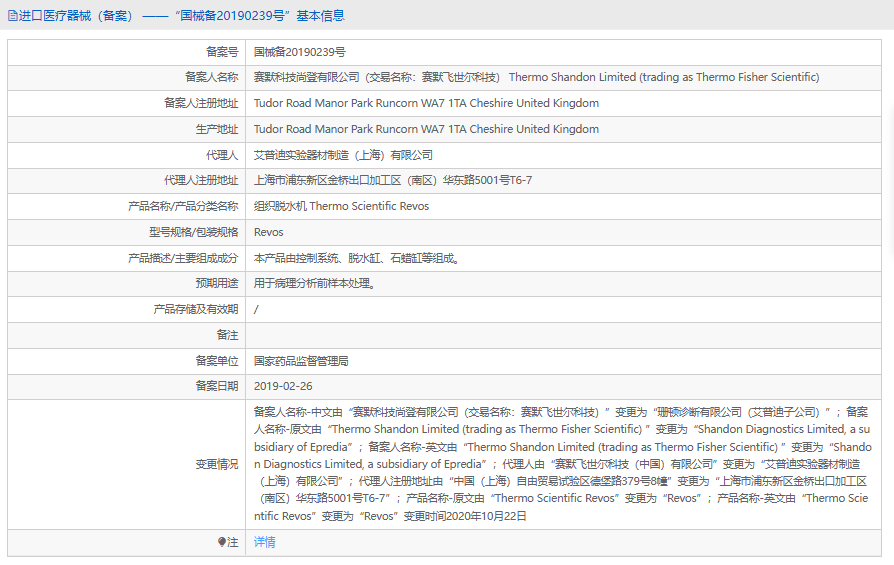The image size is (894, 565).
Task: Click the intended use text 用于病理分析前样本处理
Action: [x=315, y=283]
